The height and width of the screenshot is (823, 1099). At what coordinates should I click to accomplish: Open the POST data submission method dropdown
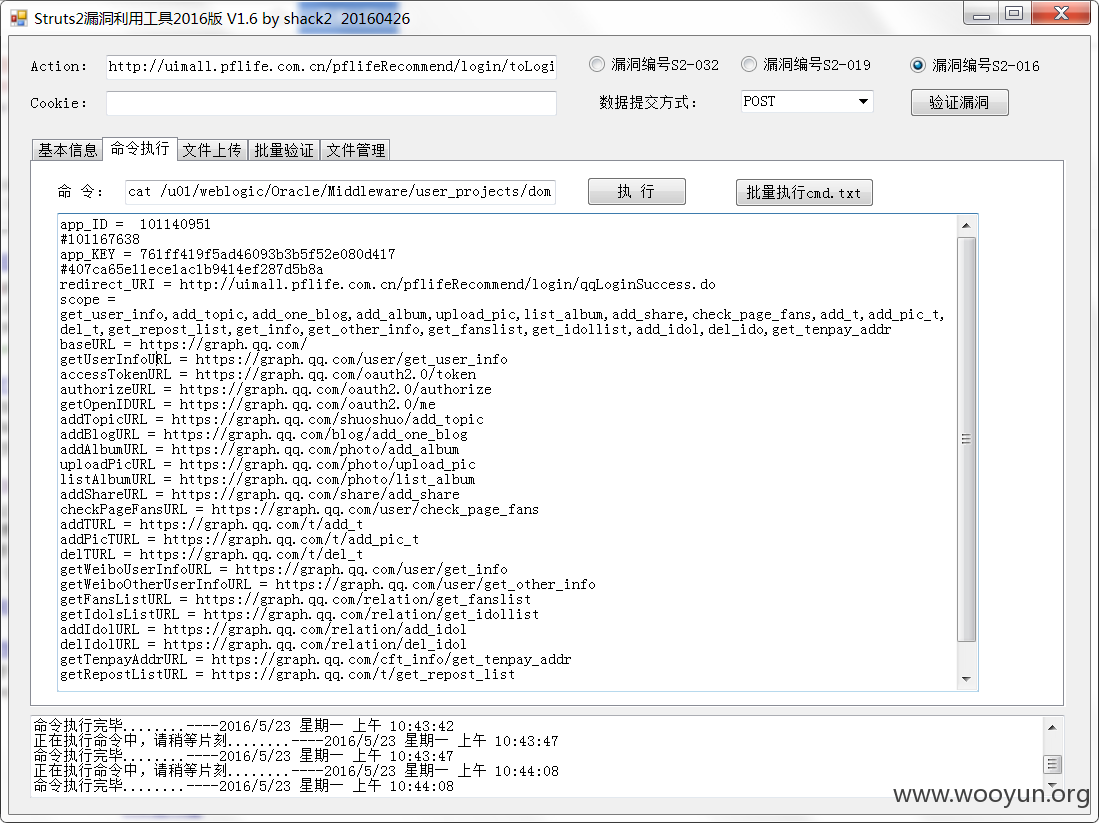tap(807, 102)
